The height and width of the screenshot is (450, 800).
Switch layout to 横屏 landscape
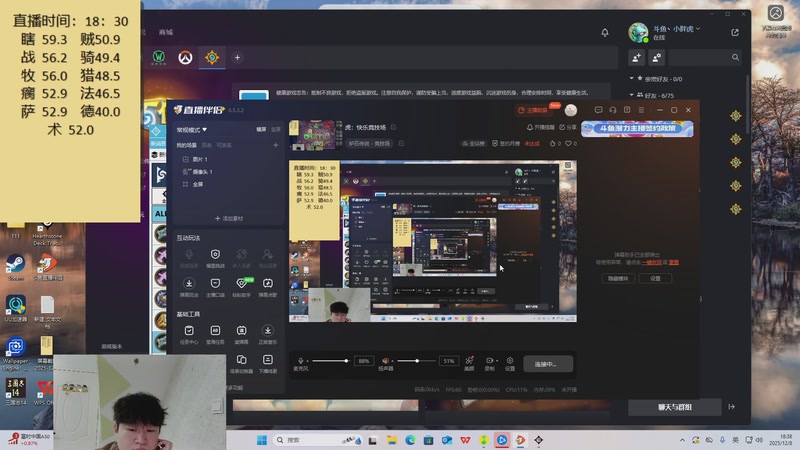(261, 130)
